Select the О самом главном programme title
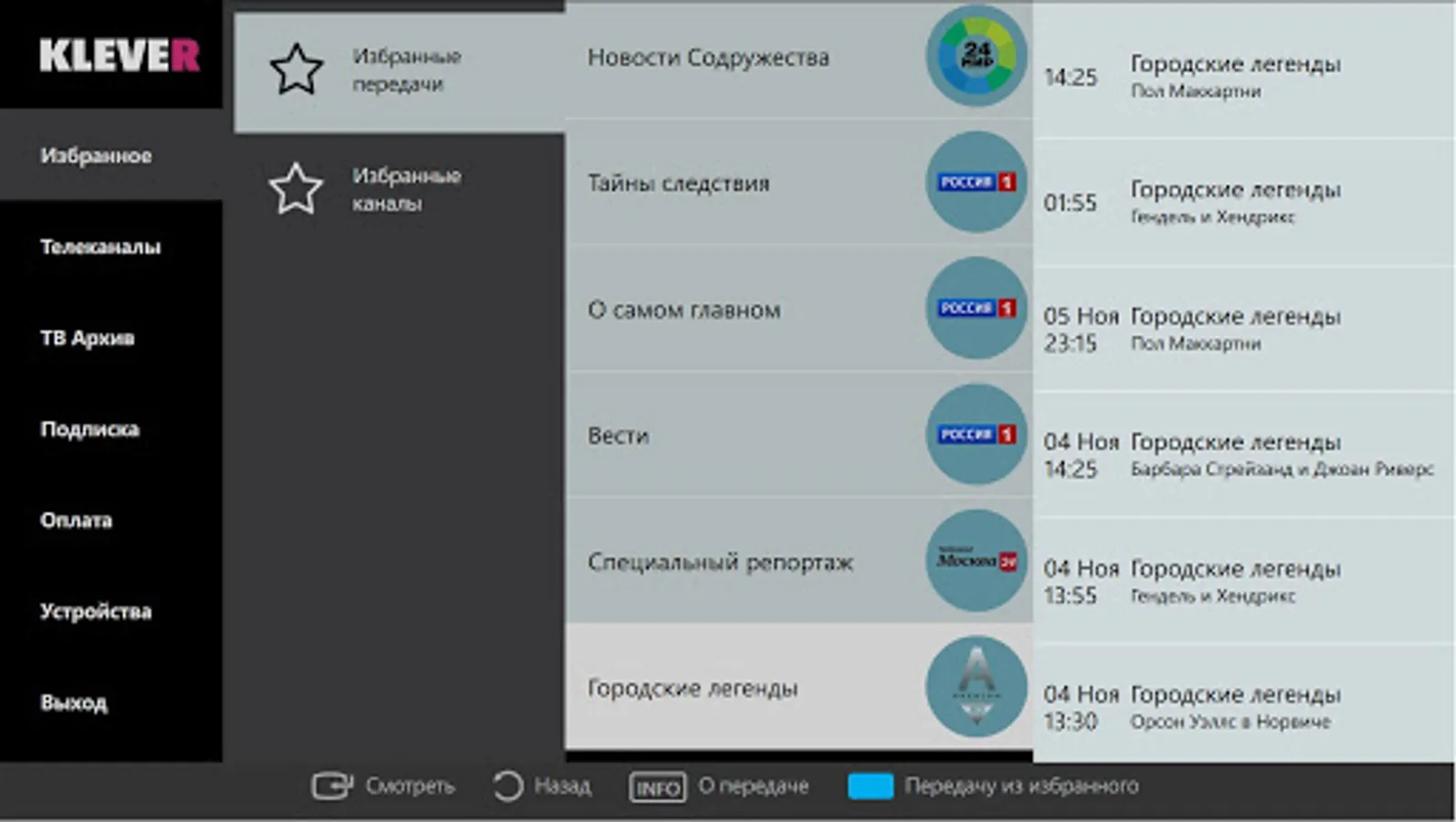This screenshot has width=1456, height=822. coord(683,310)
